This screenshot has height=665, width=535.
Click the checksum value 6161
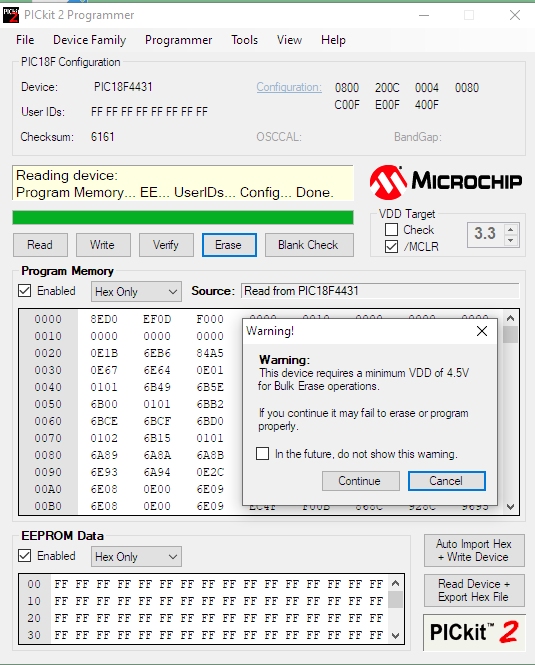[103, 137]
